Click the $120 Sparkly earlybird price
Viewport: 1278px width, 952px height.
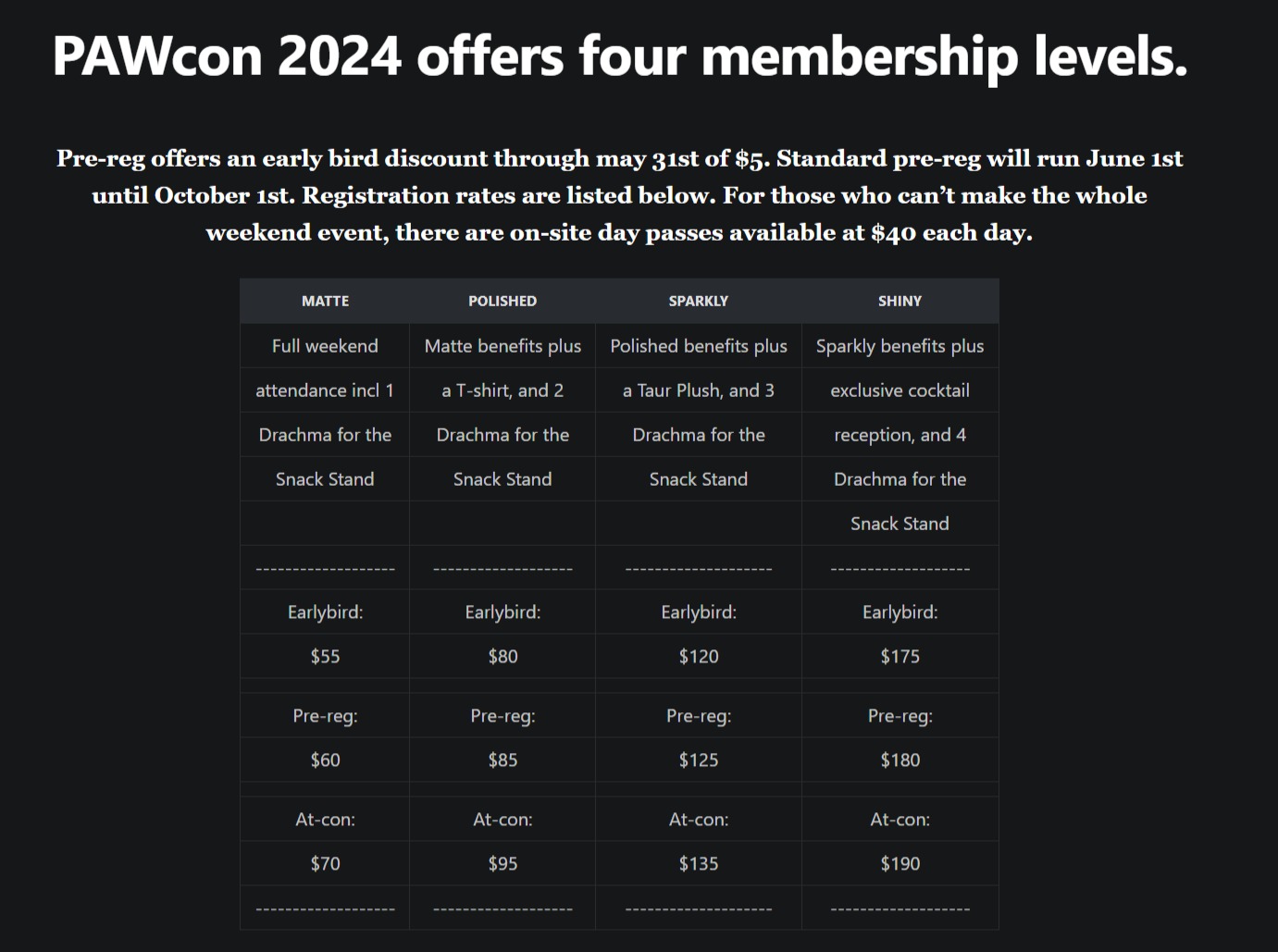[x=699, y=656]
